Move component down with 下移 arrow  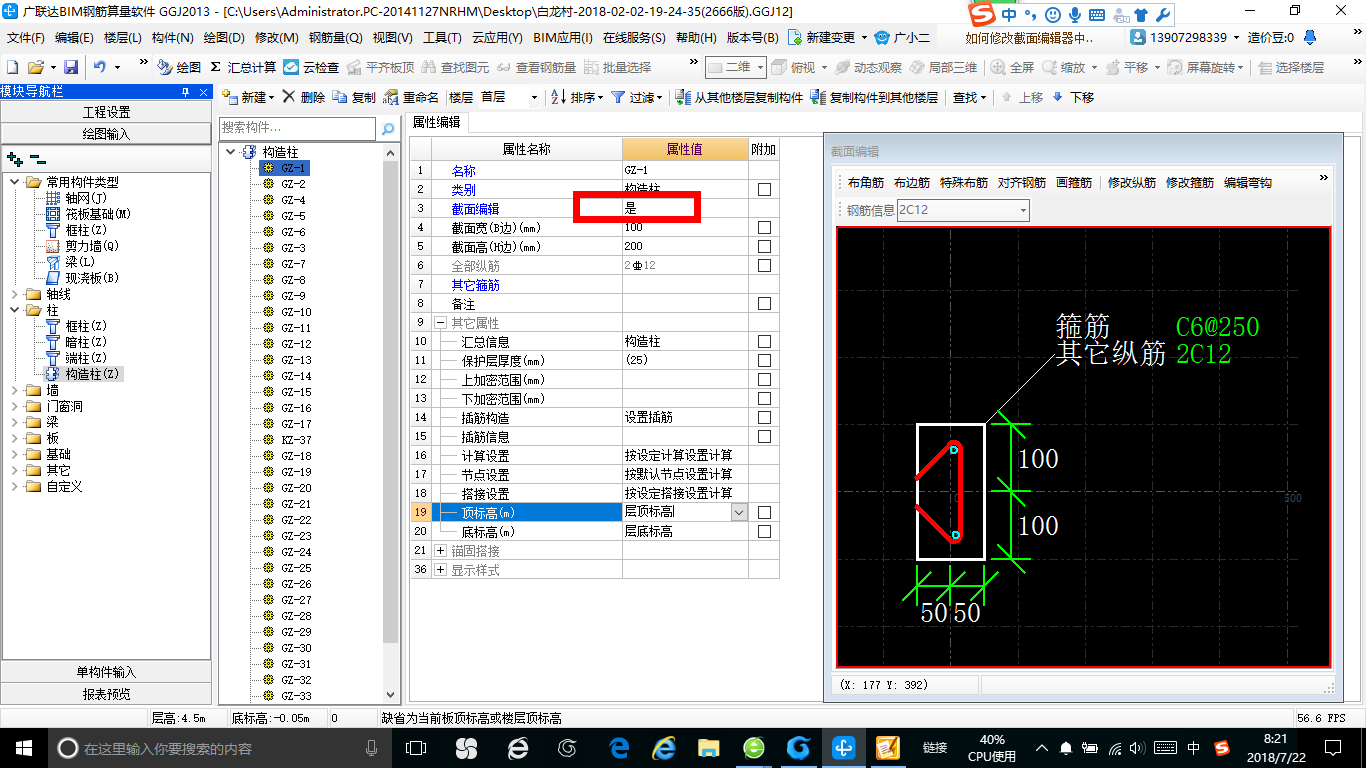pos(1073,97)
